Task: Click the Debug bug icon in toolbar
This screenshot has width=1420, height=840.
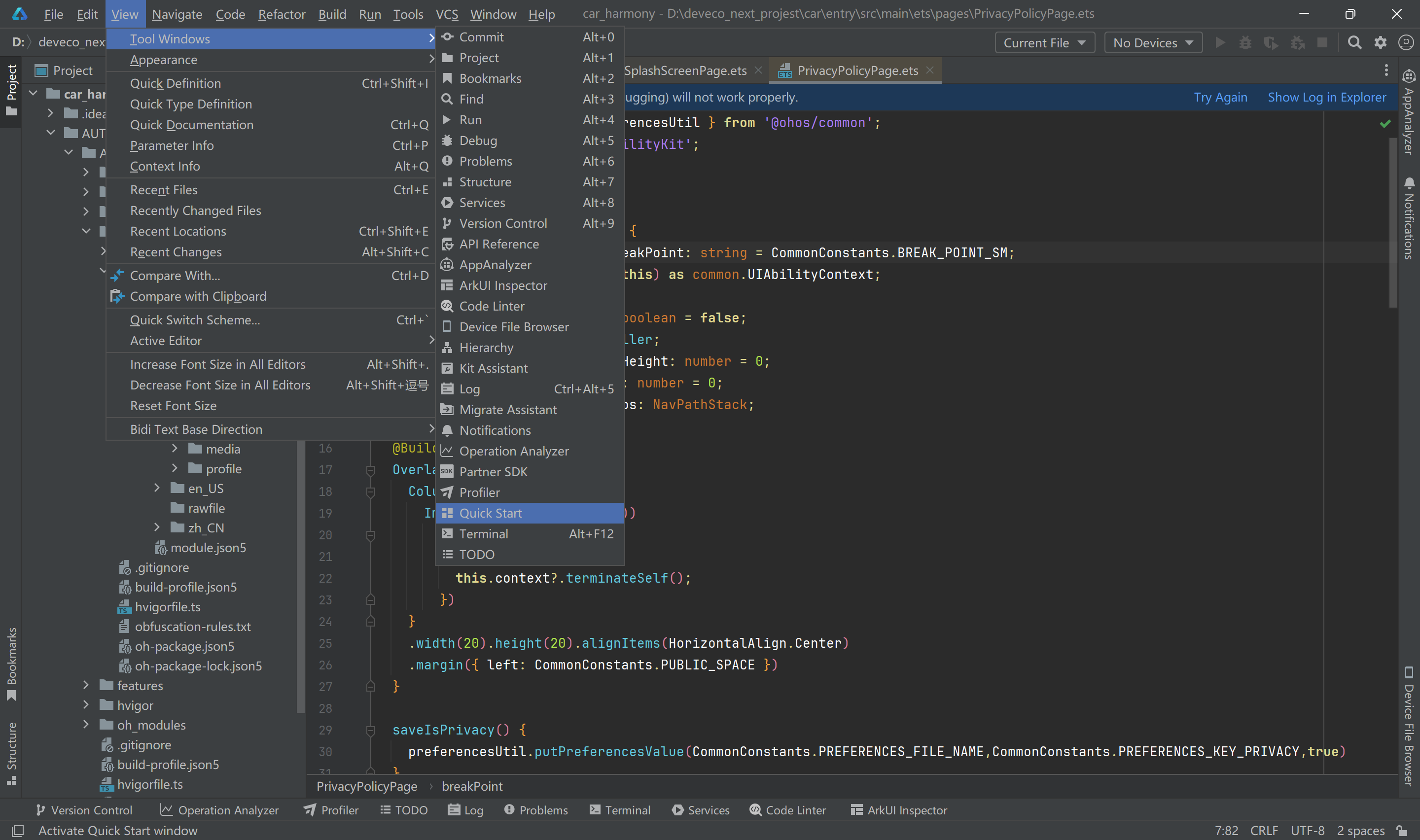Action: pos(1245,43)
